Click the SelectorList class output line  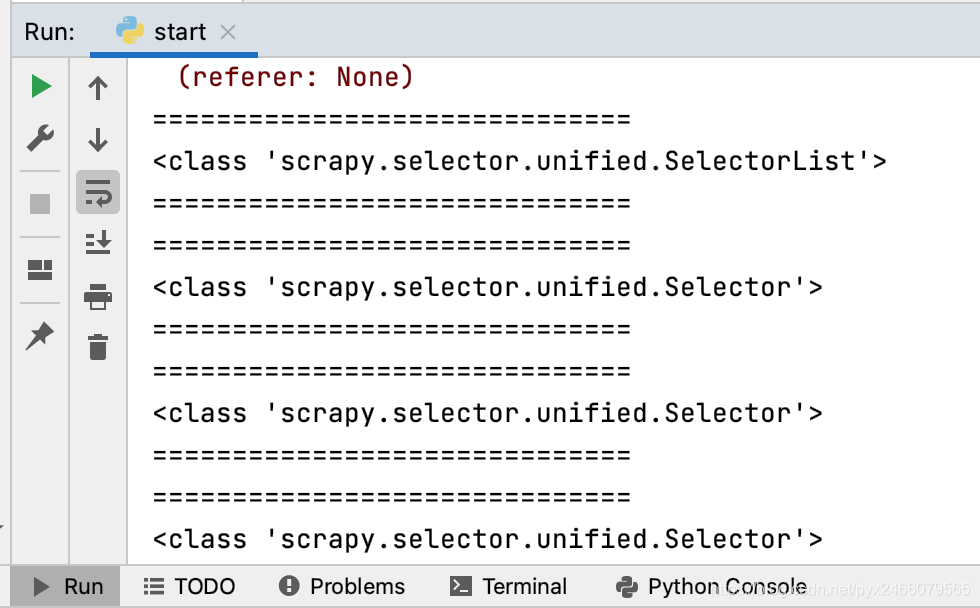519,162
